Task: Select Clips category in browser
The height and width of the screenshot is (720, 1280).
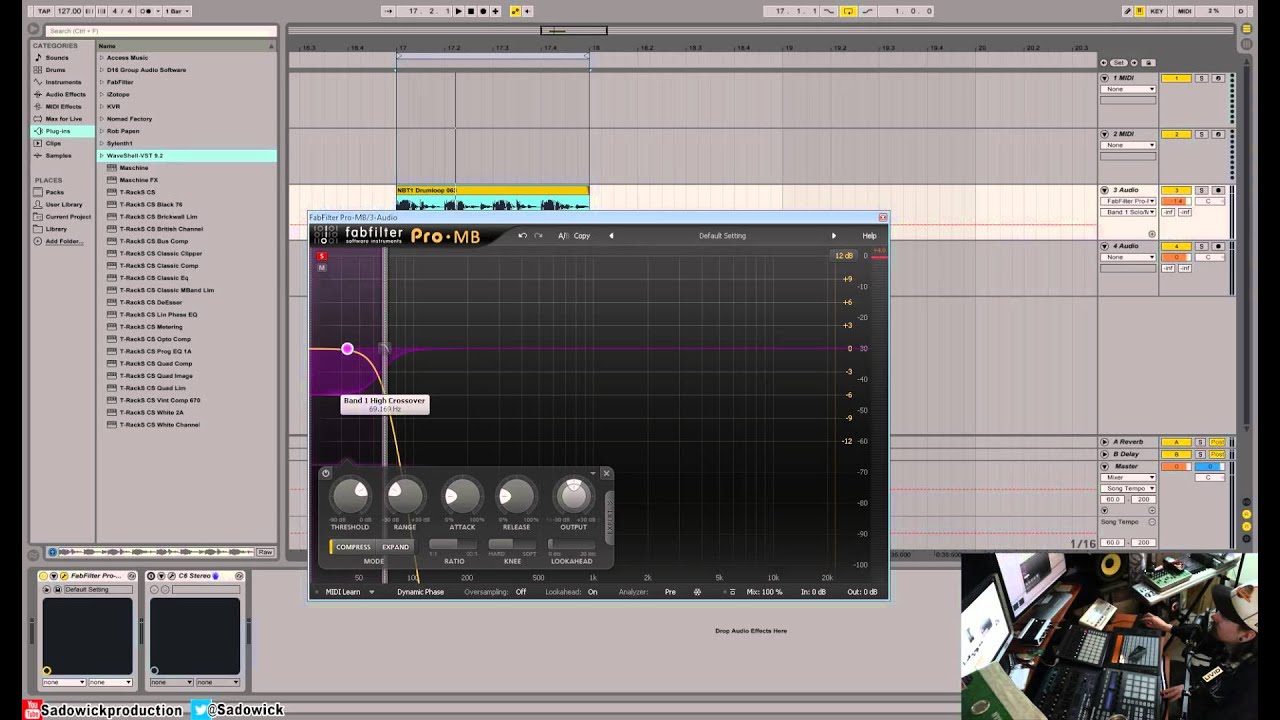Action: tap(53, 143)
